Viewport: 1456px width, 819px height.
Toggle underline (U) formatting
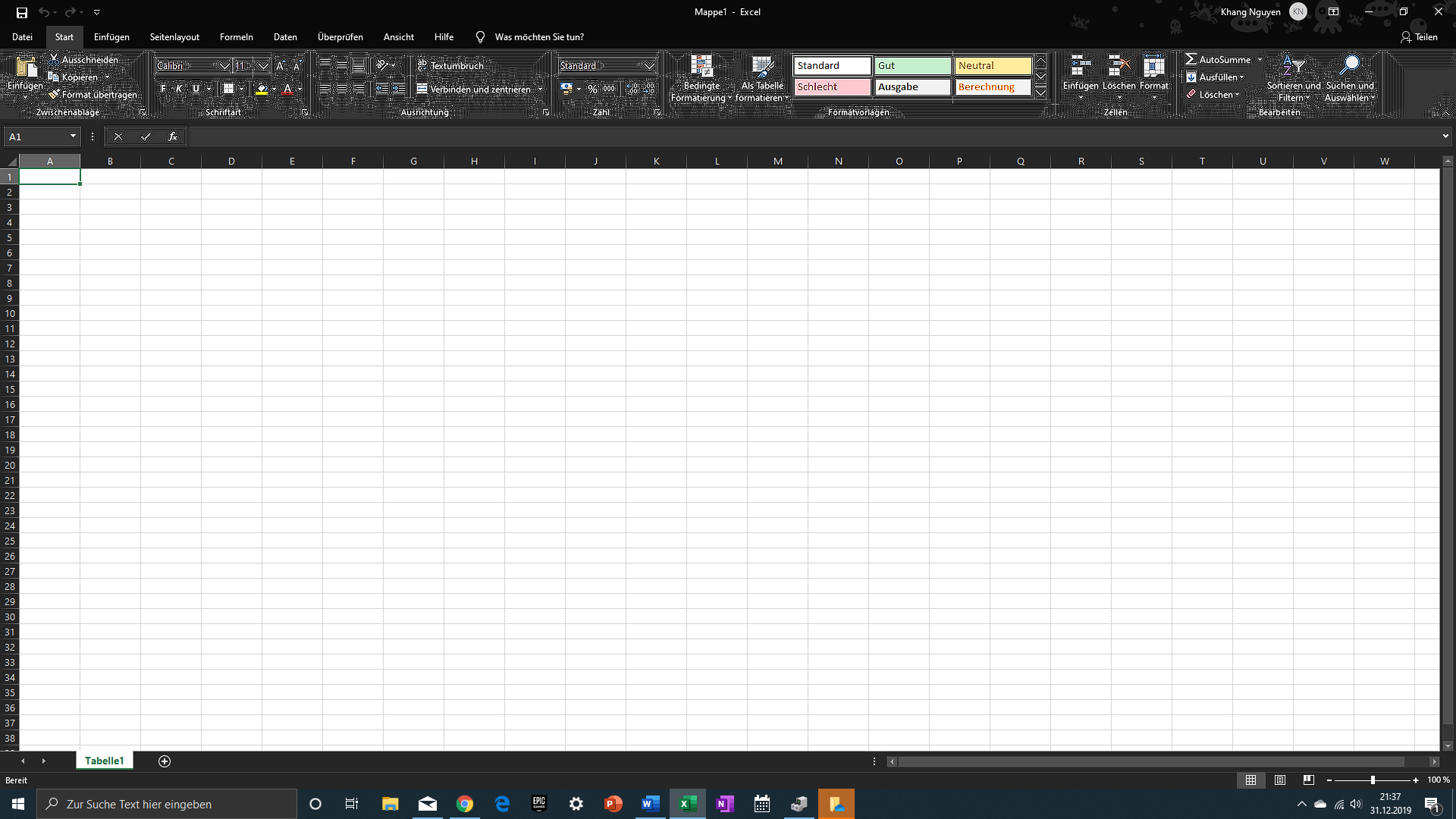coord(196,89)
